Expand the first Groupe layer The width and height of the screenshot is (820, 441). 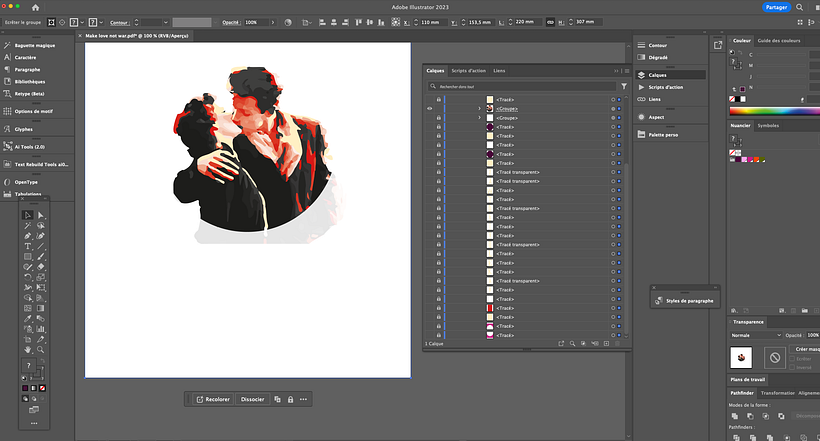tap(479, 108)
